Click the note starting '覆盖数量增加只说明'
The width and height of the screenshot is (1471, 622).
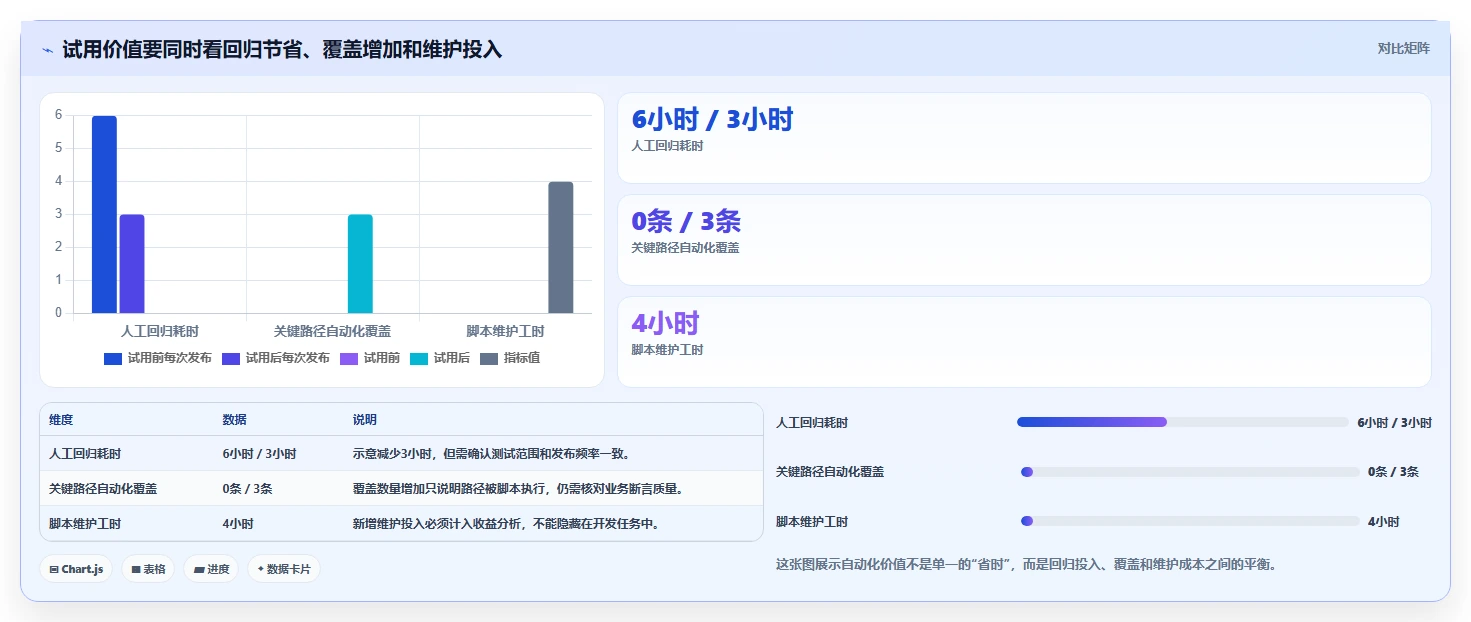[x=518, y=489]
